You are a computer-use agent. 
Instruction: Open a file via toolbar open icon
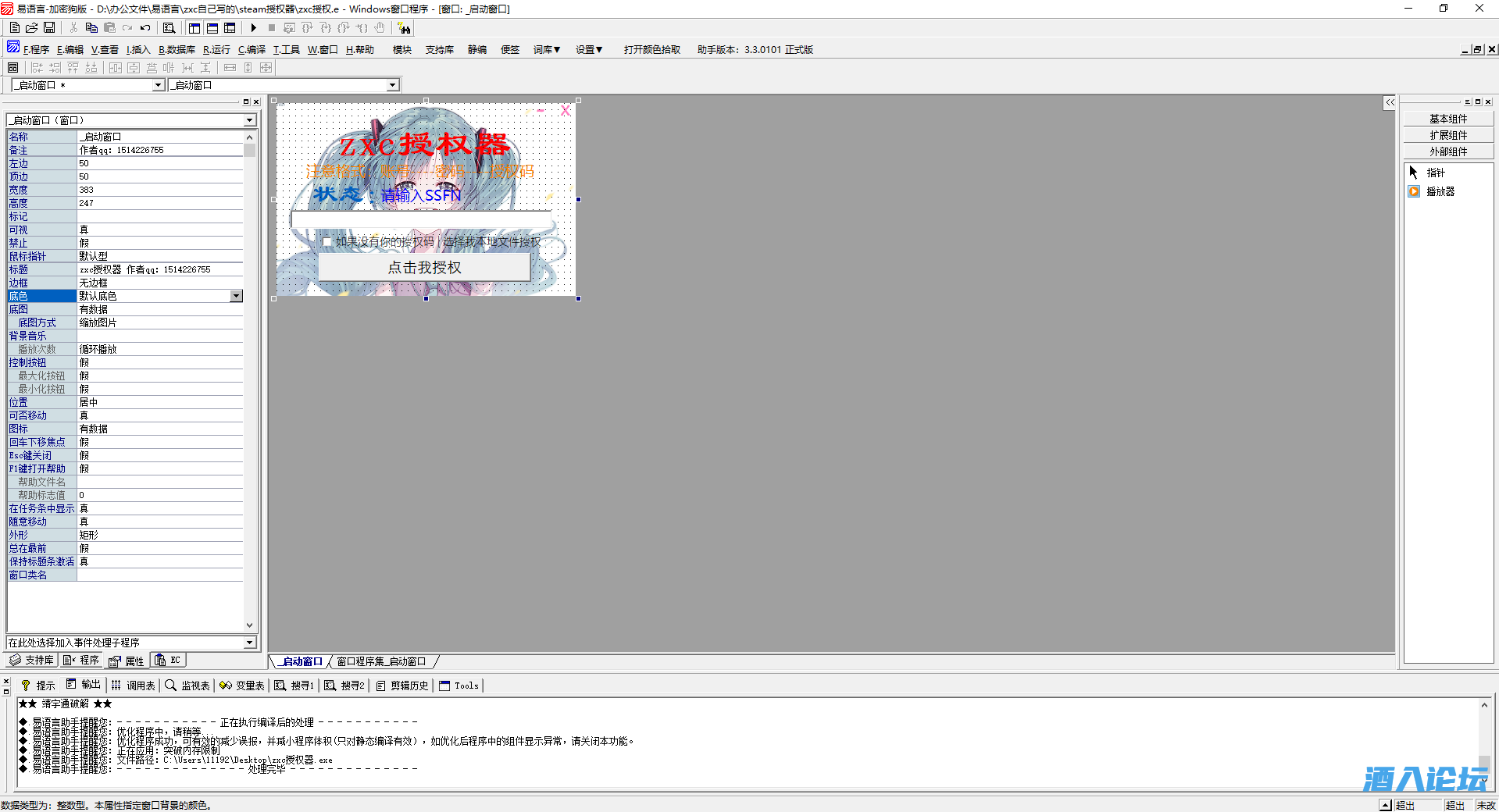(31, 27)
